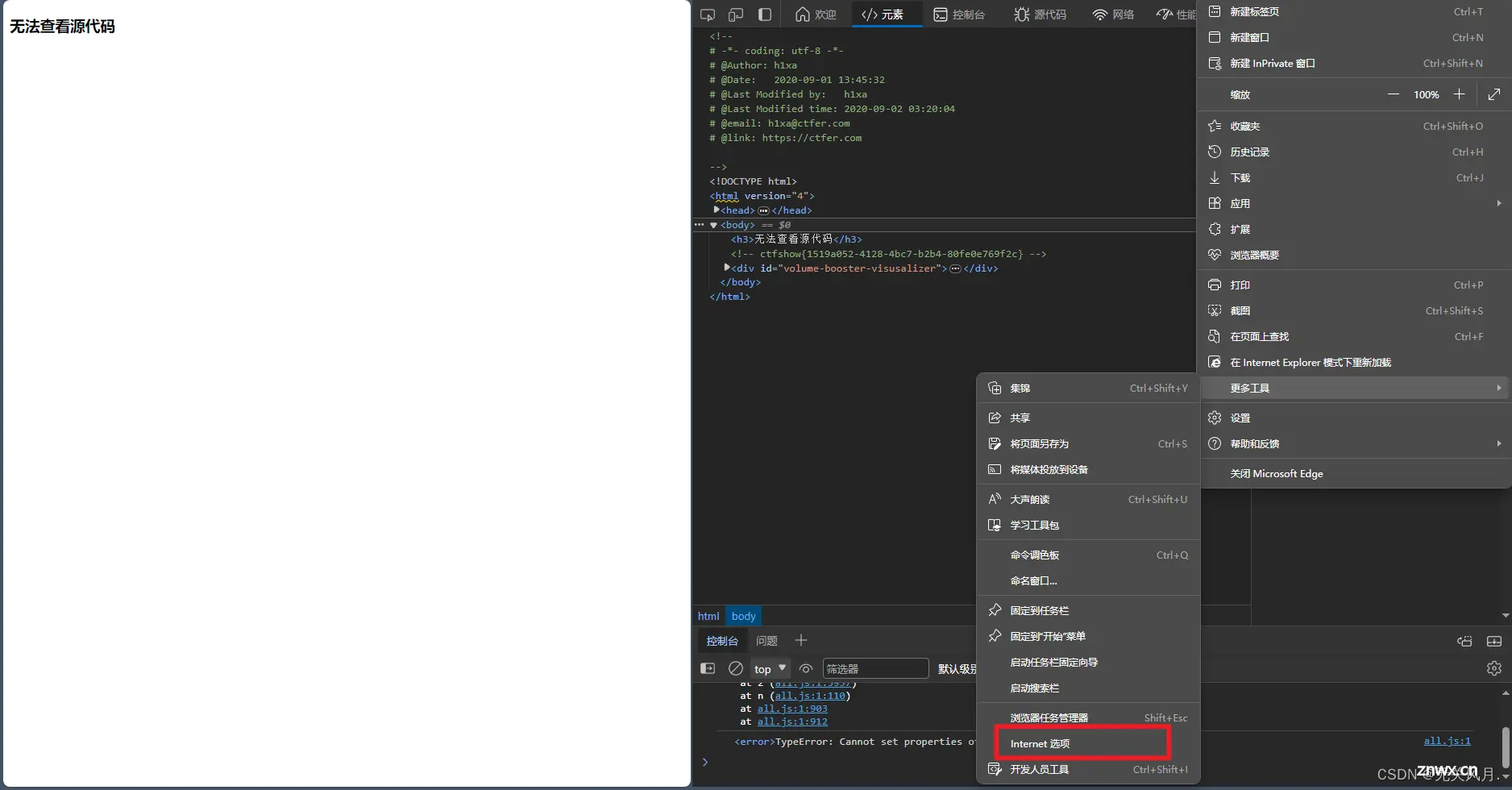Open 下载 (Downloads)
This screenshot has height=790, width=1512.
click(1354, 177)
